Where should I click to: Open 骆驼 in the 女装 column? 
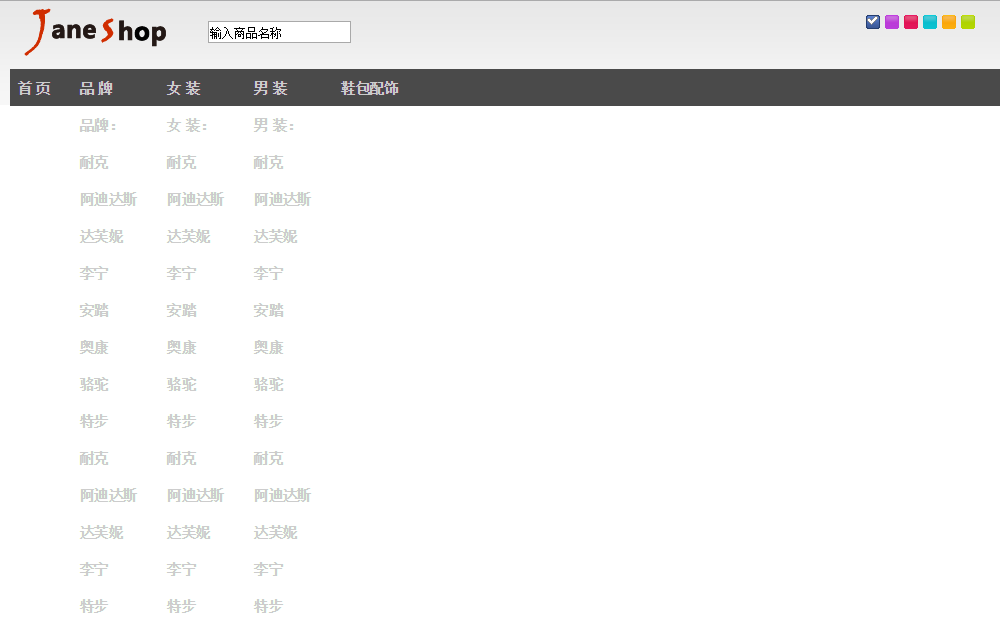coord(181,385)
